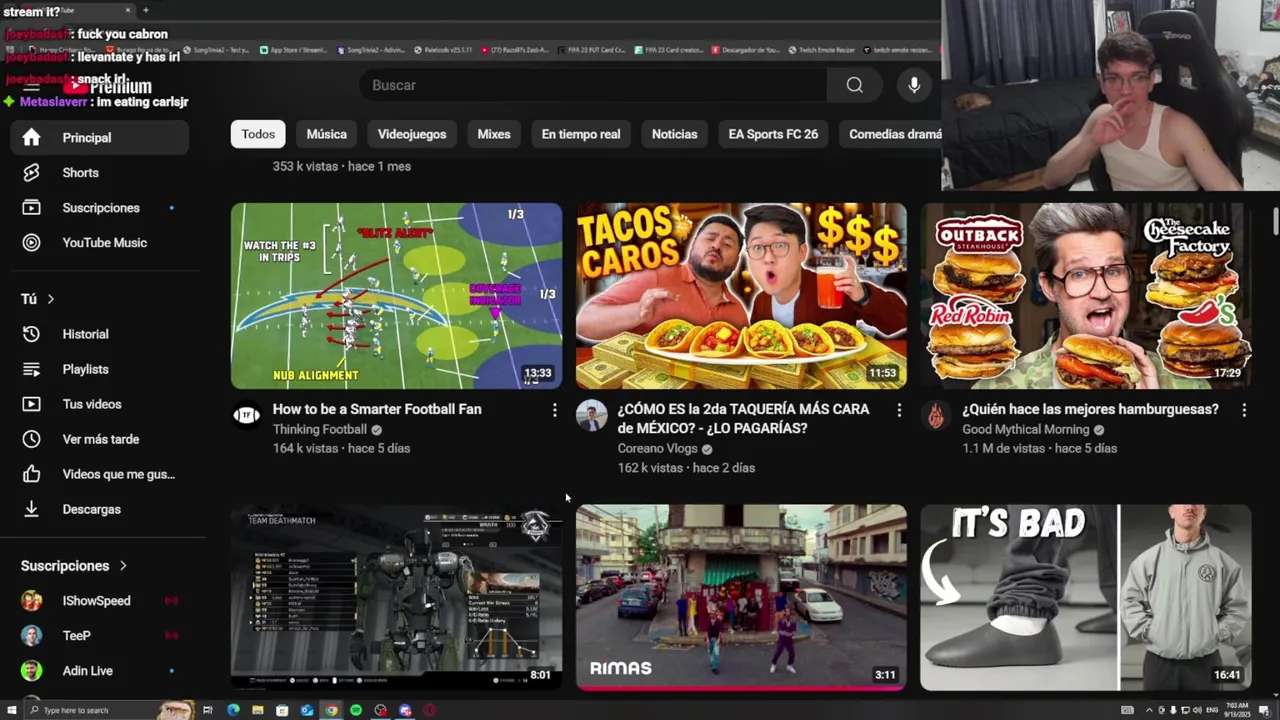This screenshot has height=720, width=1280.
Task: Select the Mixes filter chip
Action: [494, 134]
